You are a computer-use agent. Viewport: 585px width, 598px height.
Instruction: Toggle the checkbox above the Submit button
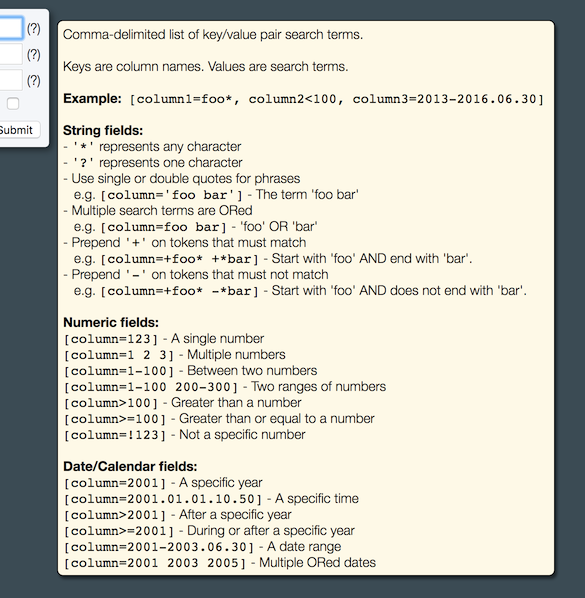[x=13, y=103]
